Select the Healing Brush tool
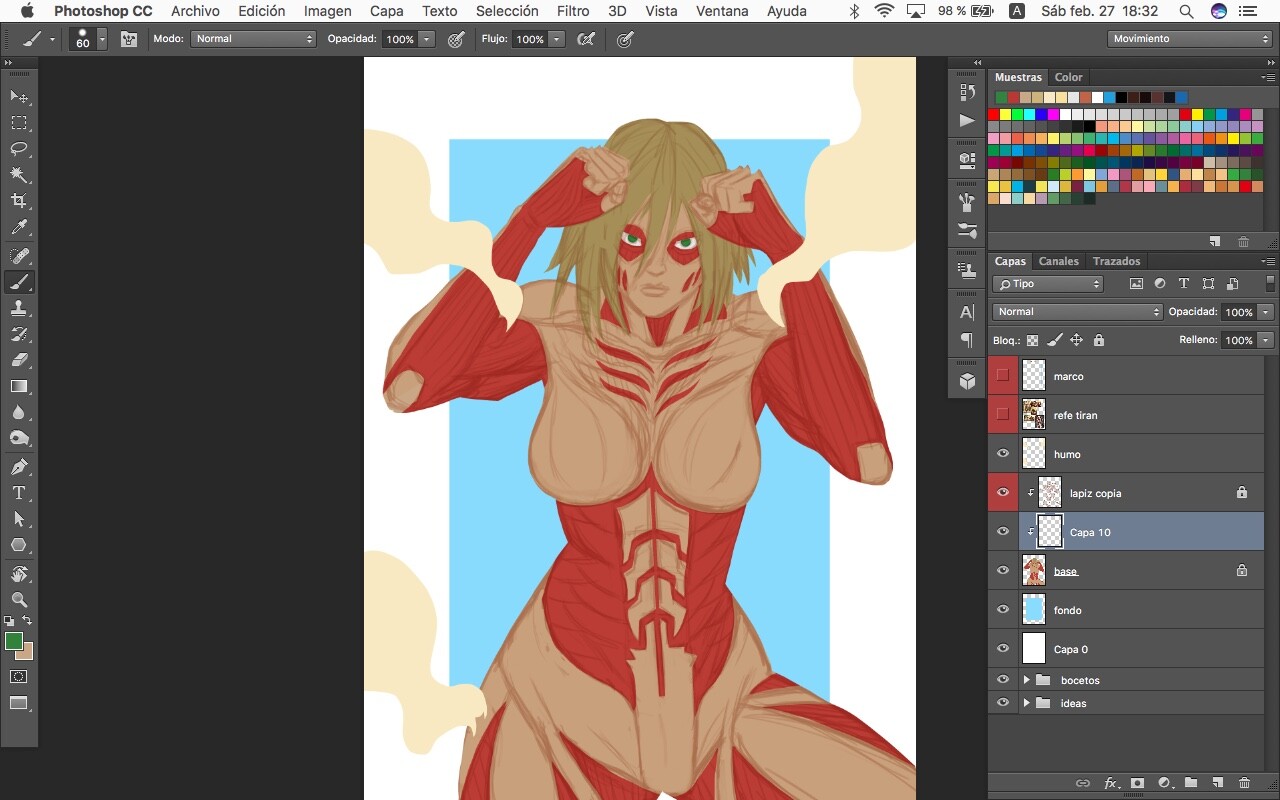The image size is (1280, 800). [x=19, y=256]
